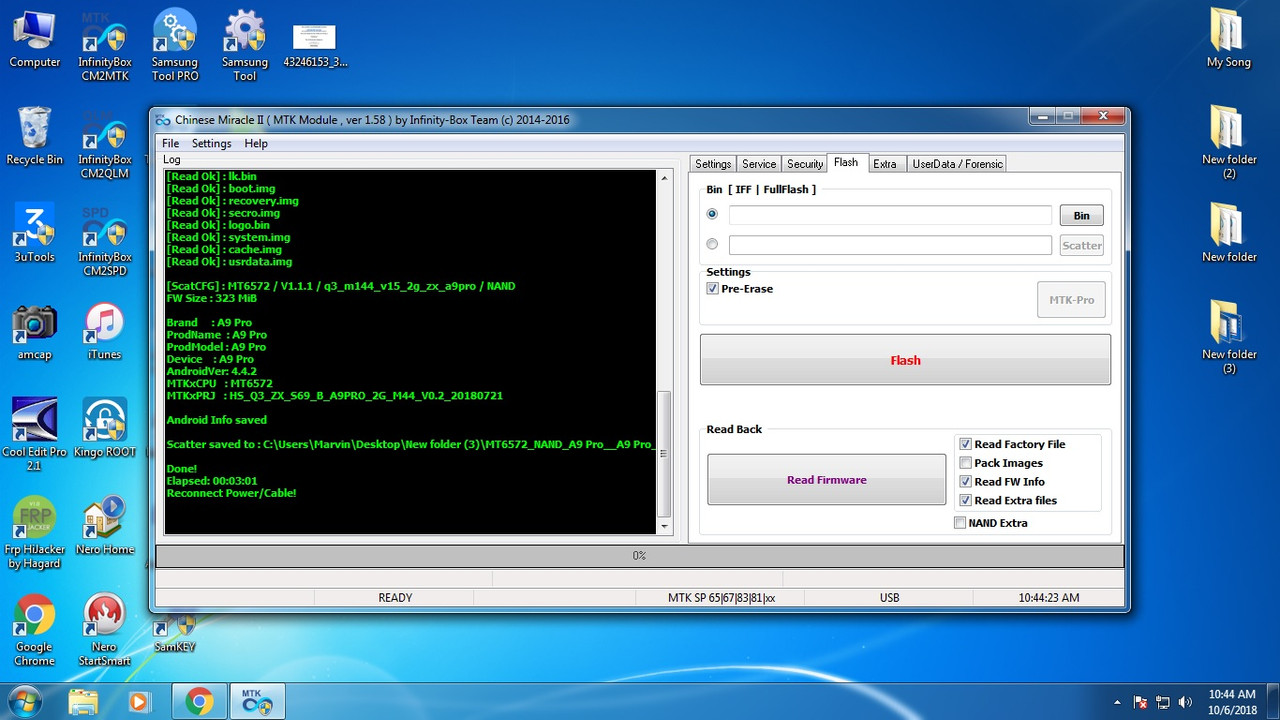1280x720 pixels.
Task: Select the 43246153_3... file on desktop
Action: coord(314,45)
